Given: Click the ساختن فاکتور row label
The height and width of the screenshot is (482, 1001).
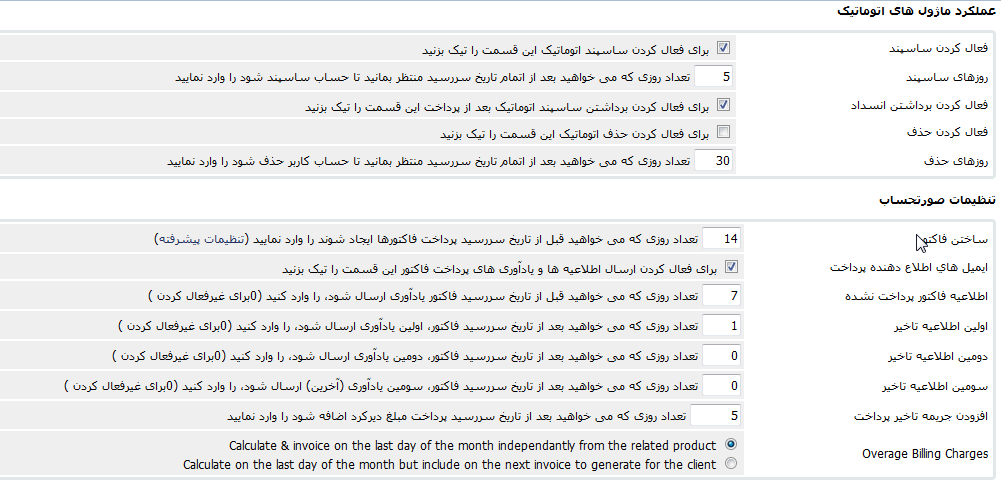Looking at the screenshot, I should coord(950,239).
